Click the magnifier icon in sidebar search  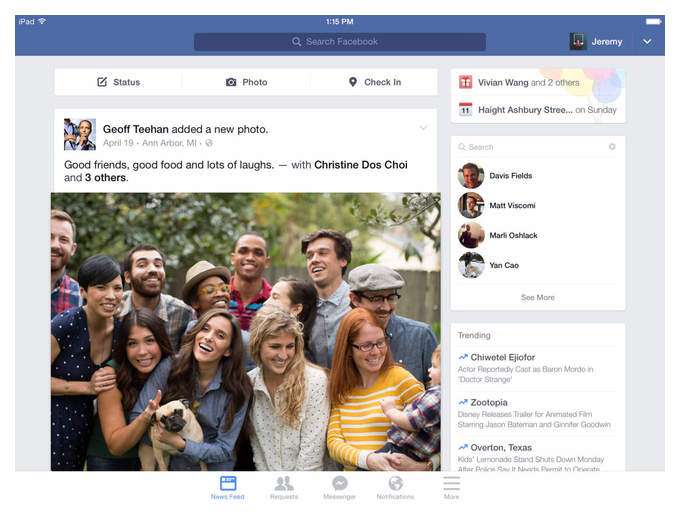[462, 147]
